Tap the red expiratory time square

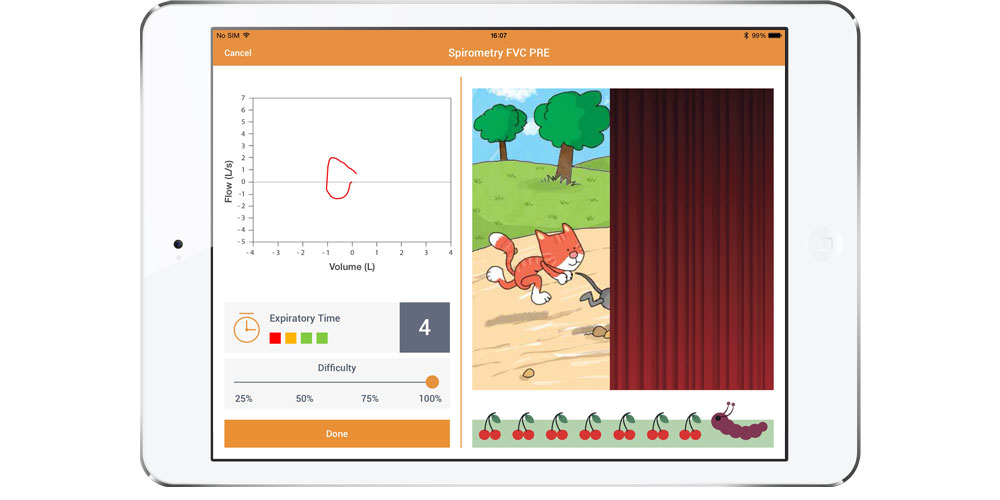pyautogui.click(x=275, y=338)
